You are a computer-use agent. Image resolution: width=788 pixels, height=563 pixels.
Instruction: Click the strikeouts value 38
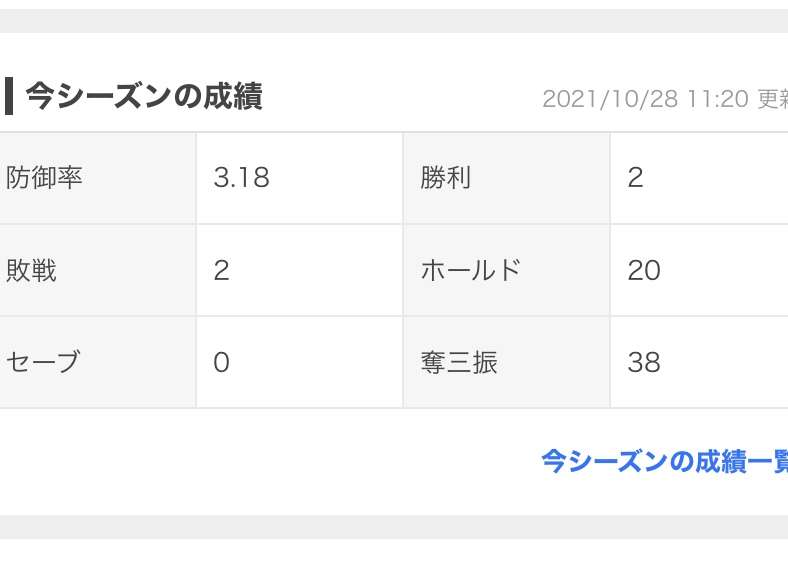pos(644,362)
